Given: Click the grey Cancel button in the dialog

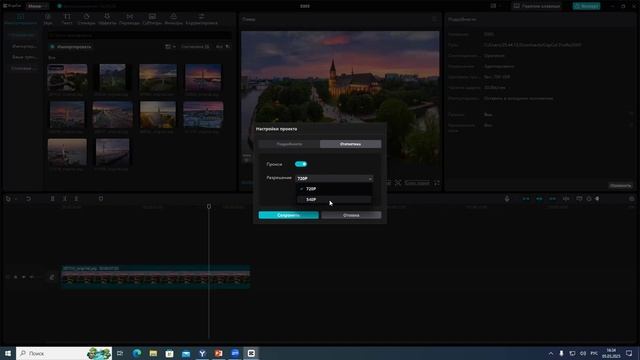Looking at the screenshot, I should point(351,215).
